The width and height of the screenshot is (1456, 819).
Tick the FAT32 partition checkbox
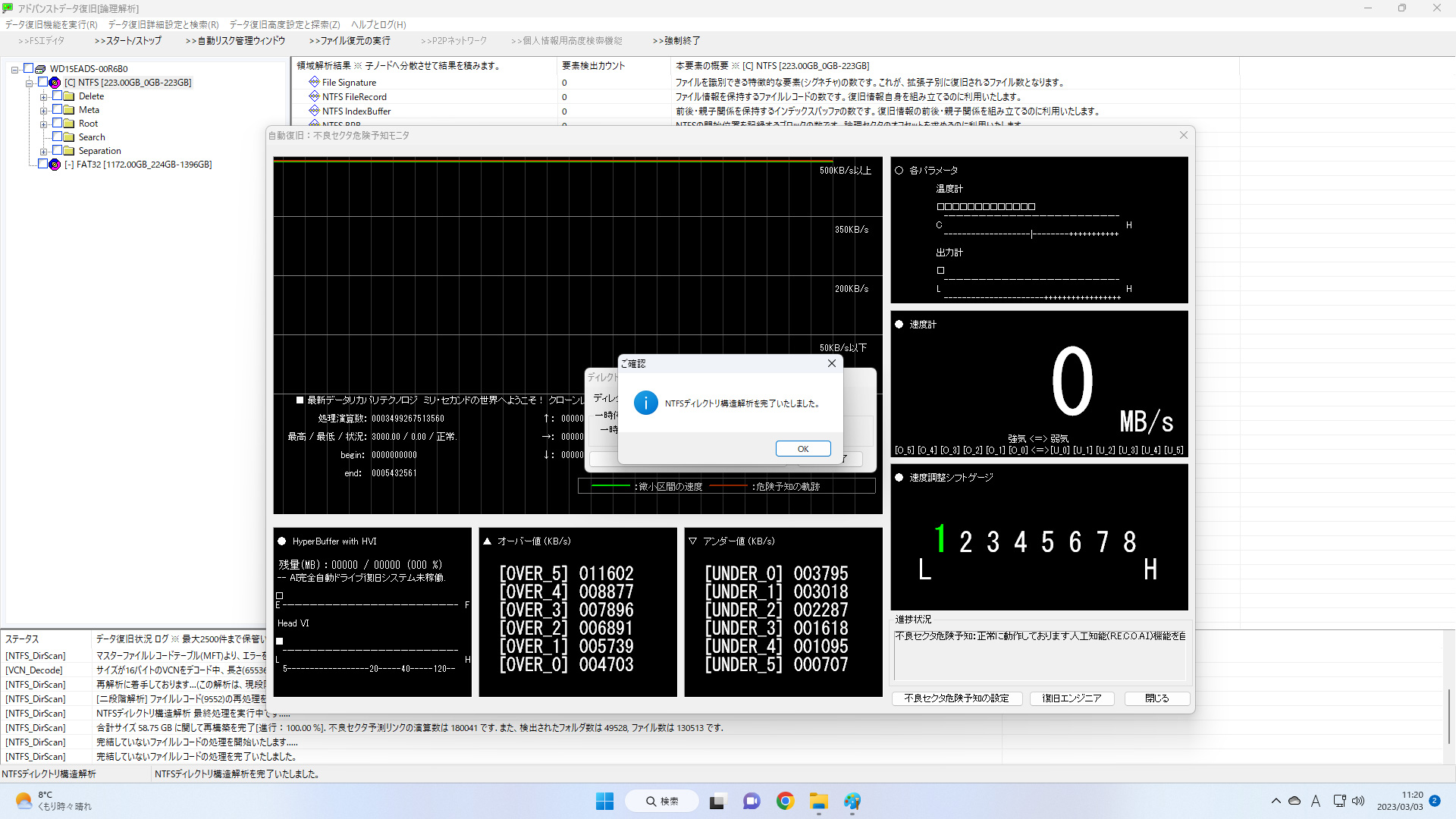pos(43,164)
